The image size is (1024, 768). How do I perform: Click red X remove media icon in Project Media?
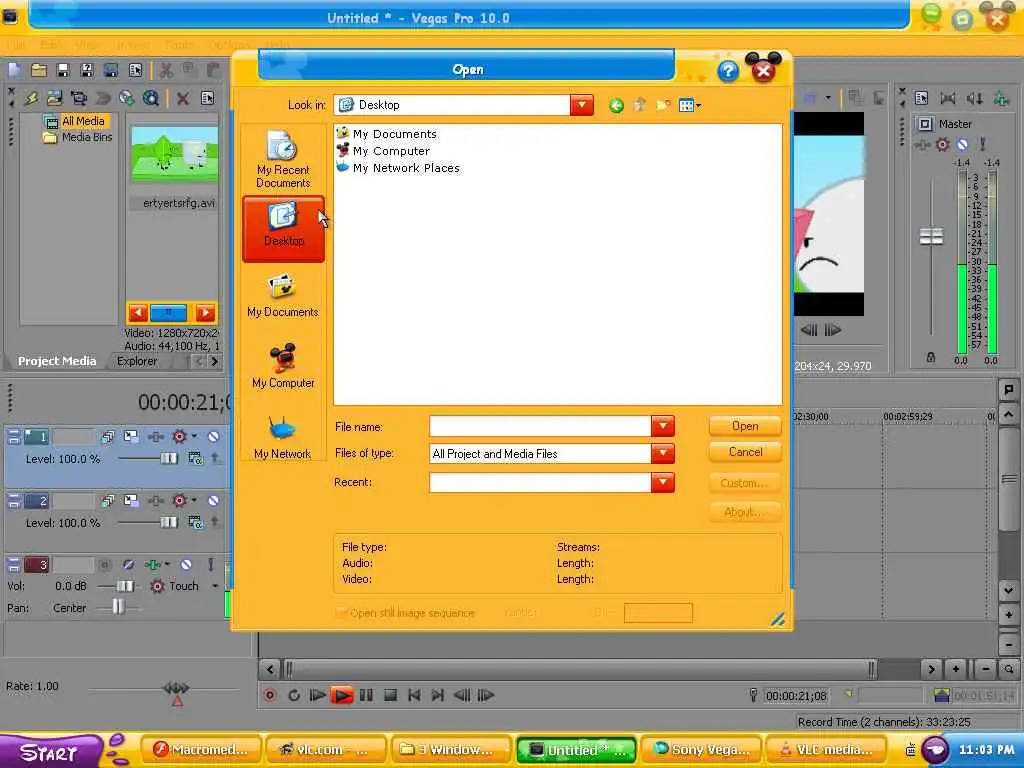(x=183, y=99)
